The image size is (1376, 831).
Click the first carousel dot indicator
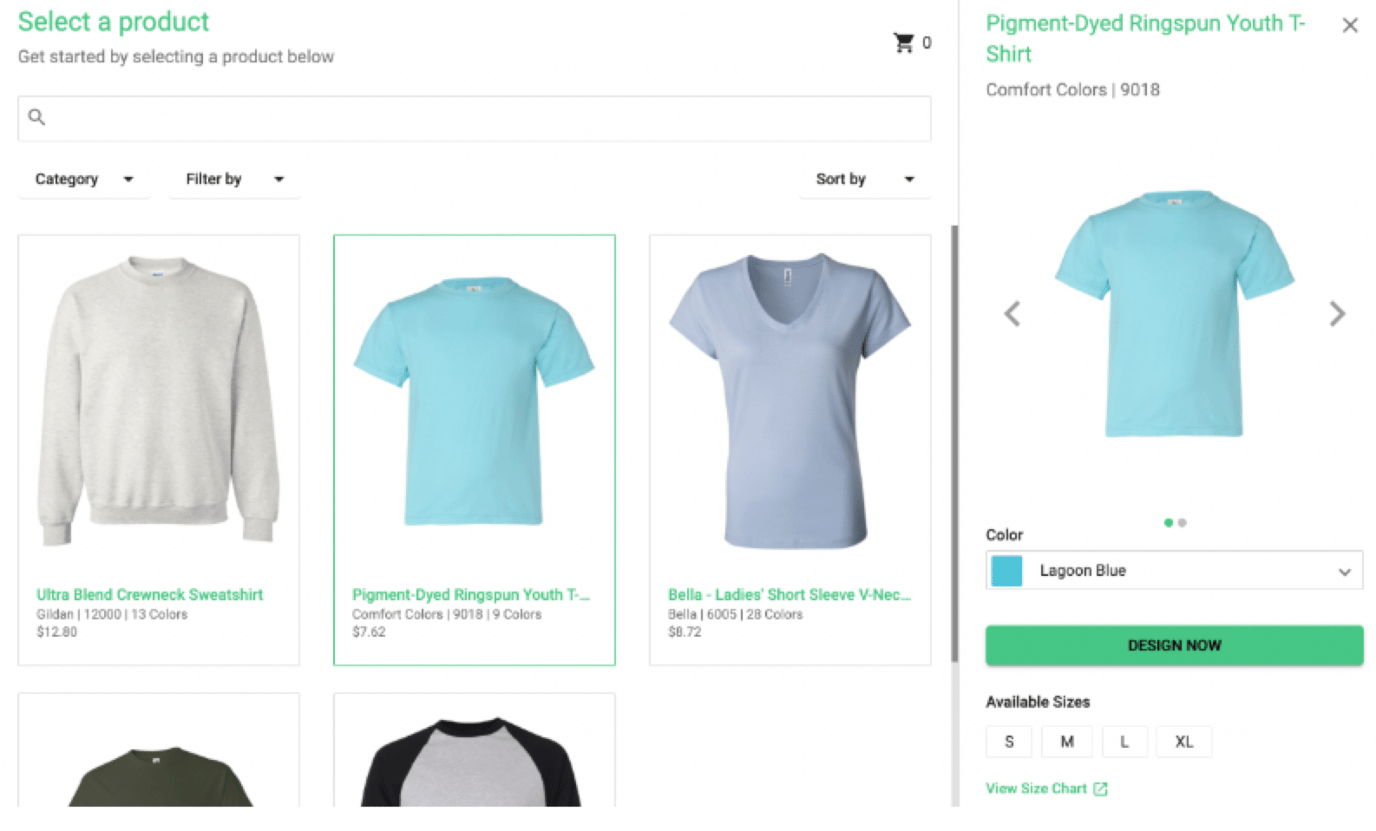(1168, 522)
